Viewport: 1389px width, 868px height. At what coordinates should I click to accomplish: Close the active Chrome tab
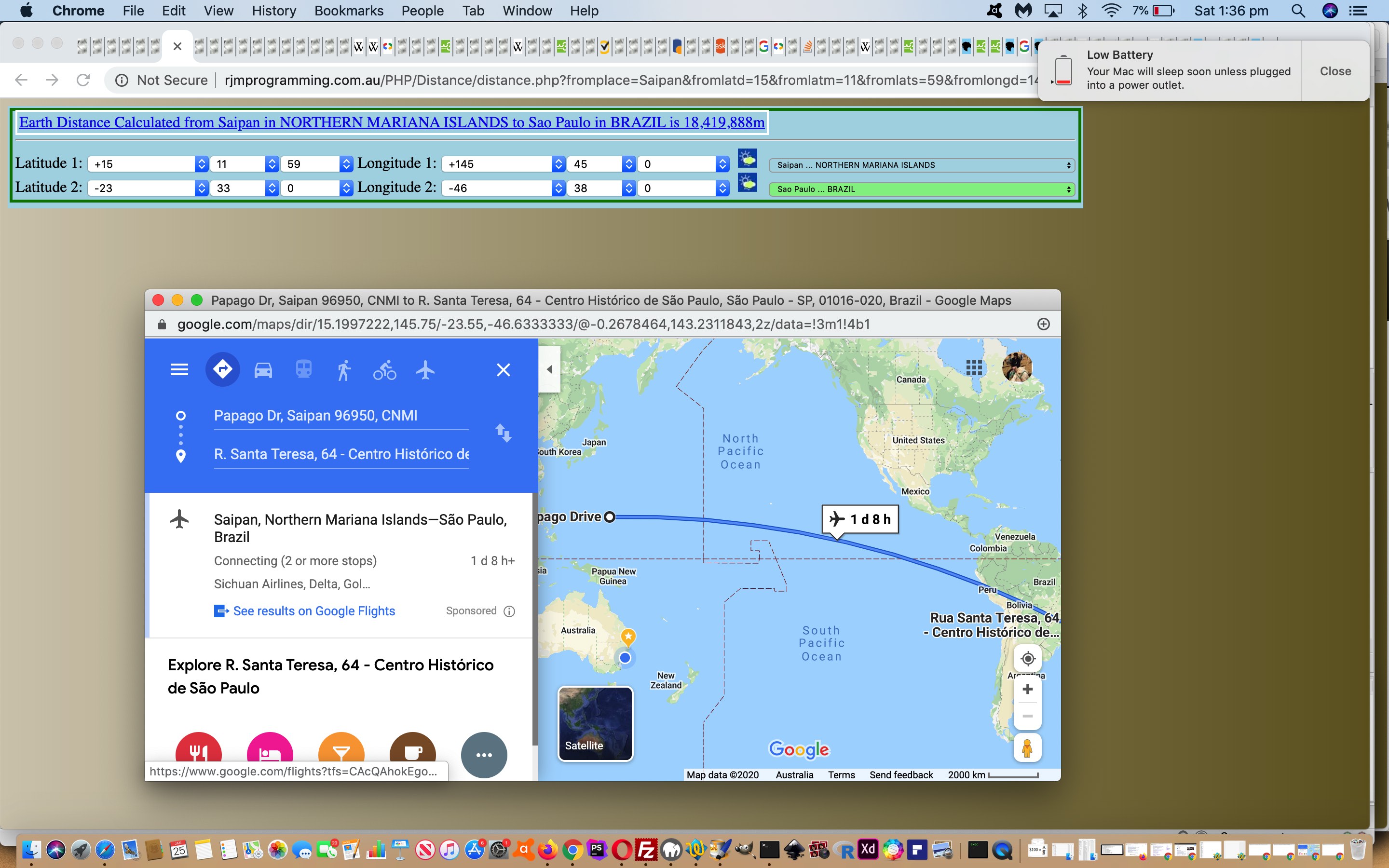click(x=177, y=46)
